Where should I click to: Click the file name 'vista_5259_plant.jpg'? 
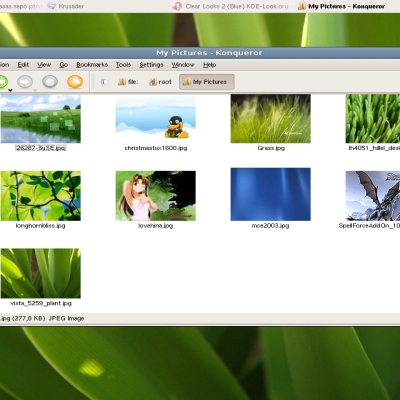[x=41, y=303]
